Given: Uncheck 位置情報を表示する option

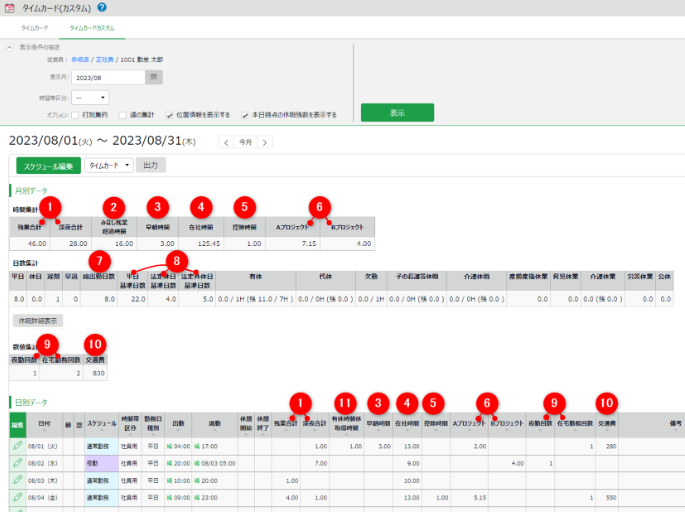Looking at the screenshot, I should pos(169,115).
